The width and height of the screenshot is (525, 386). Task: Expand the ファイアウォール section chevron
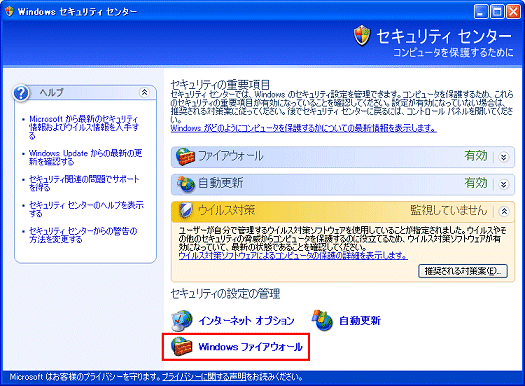click(504, 157)
